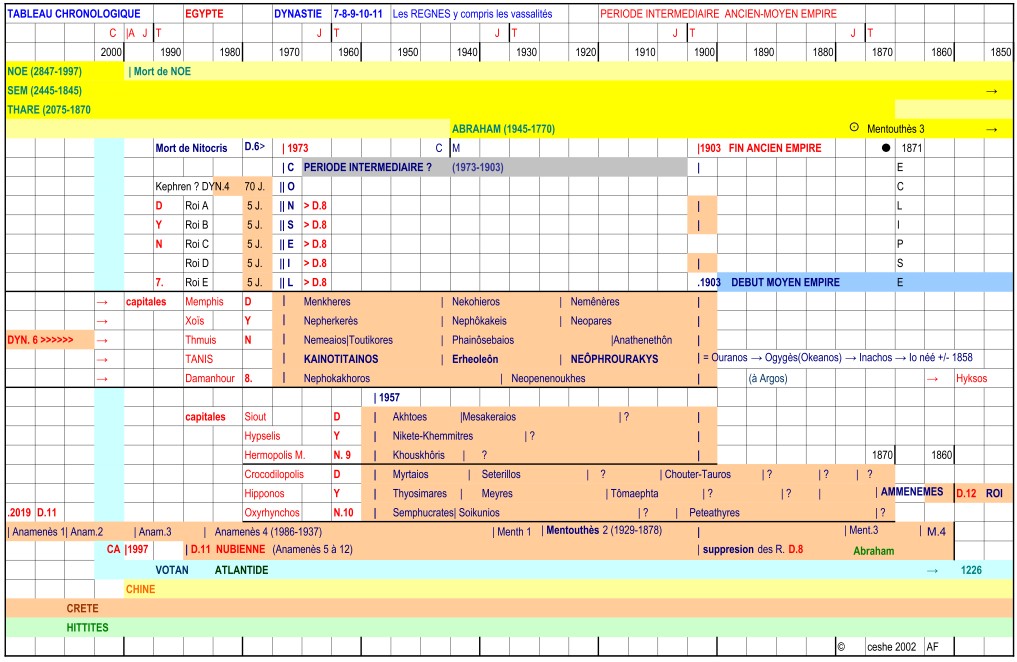This screenshot has width=1017, height=662.
Task: Select the "Nikete-Khemmitres" king name
Action: pos(433,436)
